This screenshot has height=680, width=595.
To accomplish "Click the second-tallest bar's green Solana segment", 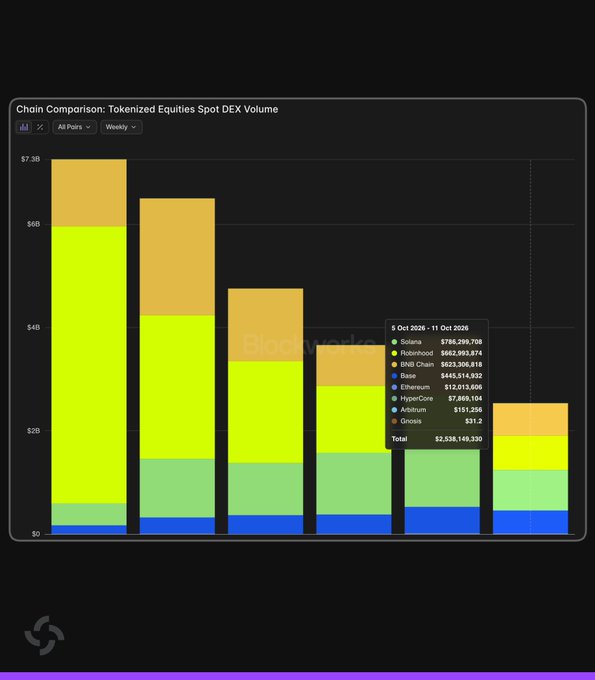I will [177, 488].
